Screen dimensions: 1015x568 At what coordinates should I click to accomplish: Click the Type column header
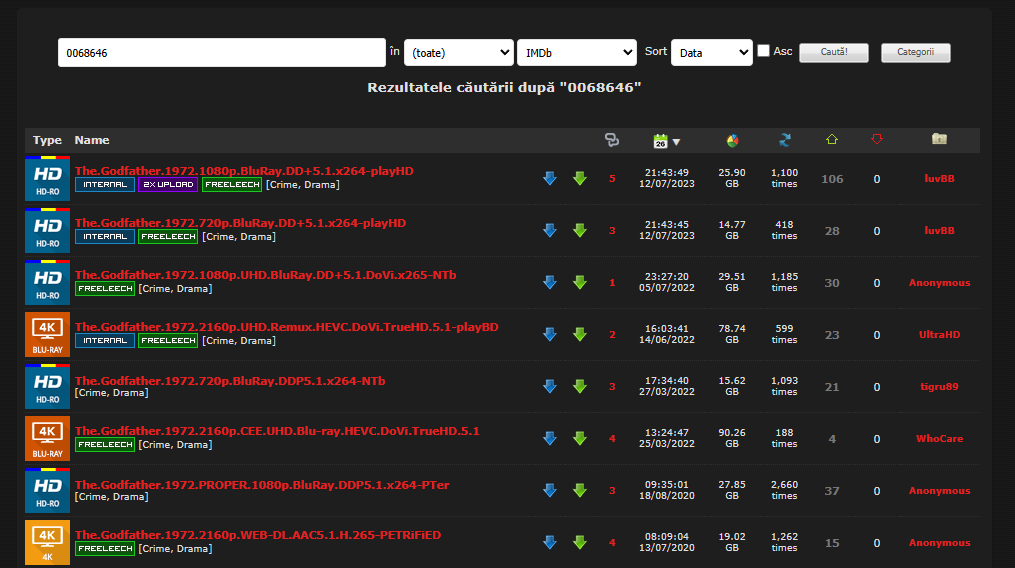(47, 140)
